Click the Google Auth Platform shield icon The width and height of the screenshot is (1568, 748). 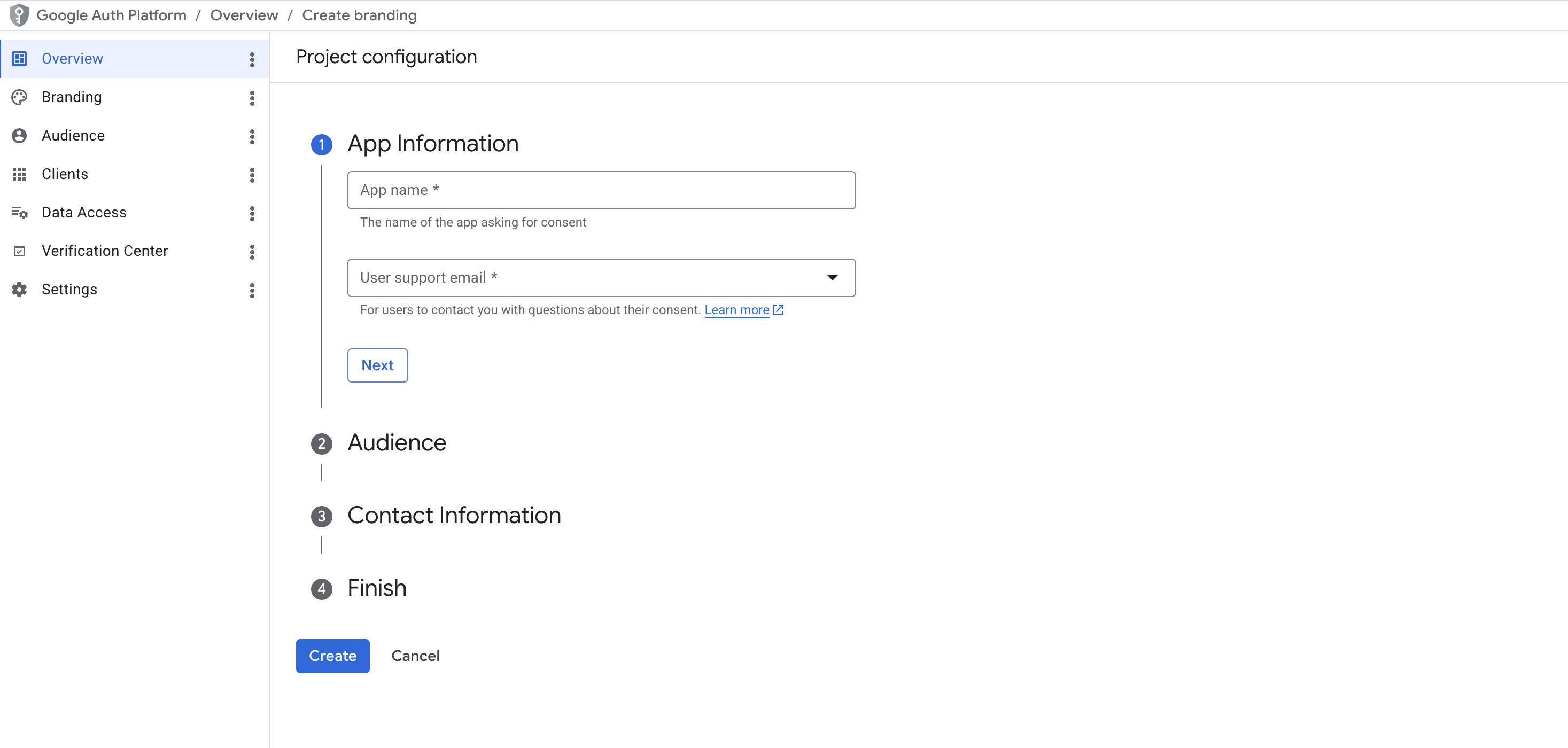pyautogui.click(x=19, y=15)
